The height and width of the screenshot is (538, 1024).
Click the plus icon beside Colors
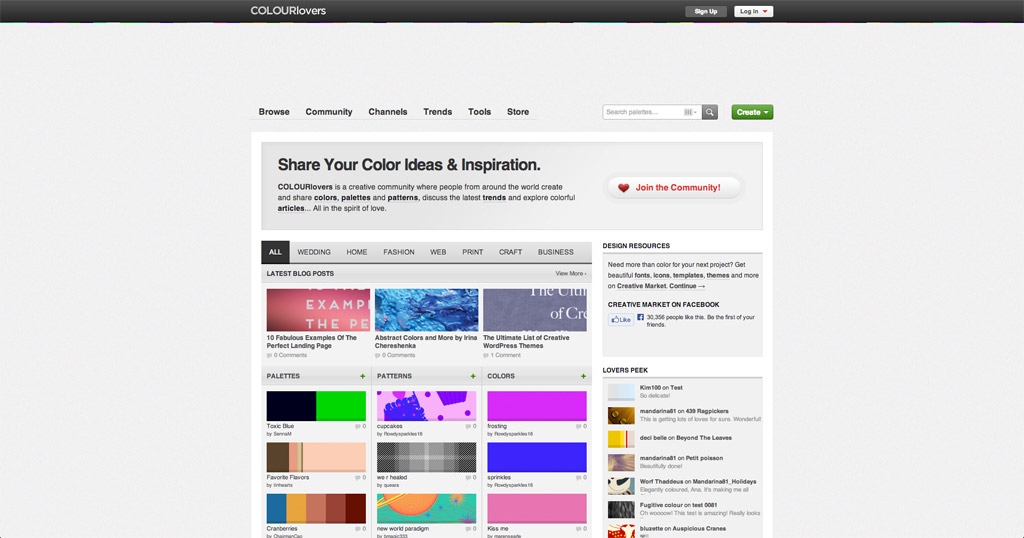pos(583,376)
